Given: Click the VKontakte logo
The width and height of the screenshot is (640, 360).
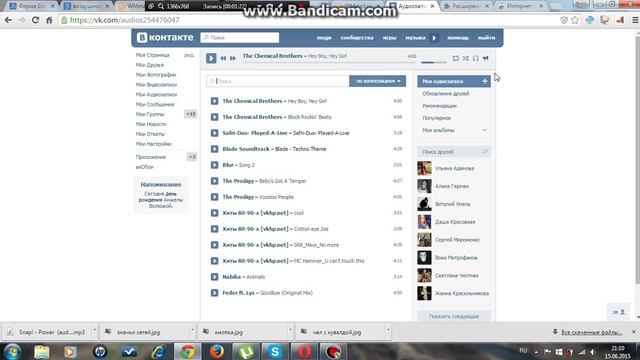Looking at the screenshot, I should coord(165,37).
